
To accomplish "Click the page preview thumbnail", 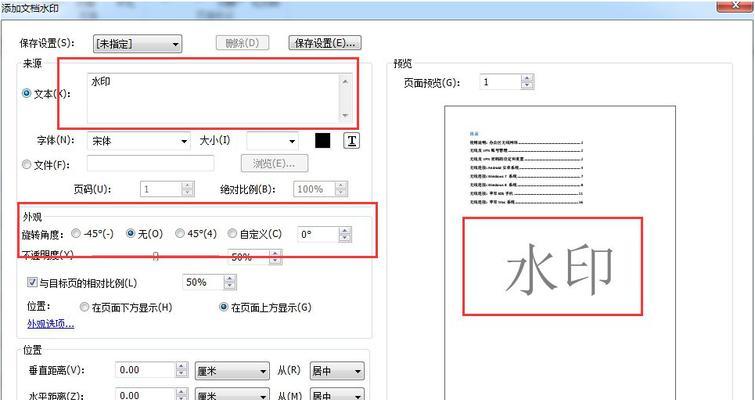I will point(560,253).
